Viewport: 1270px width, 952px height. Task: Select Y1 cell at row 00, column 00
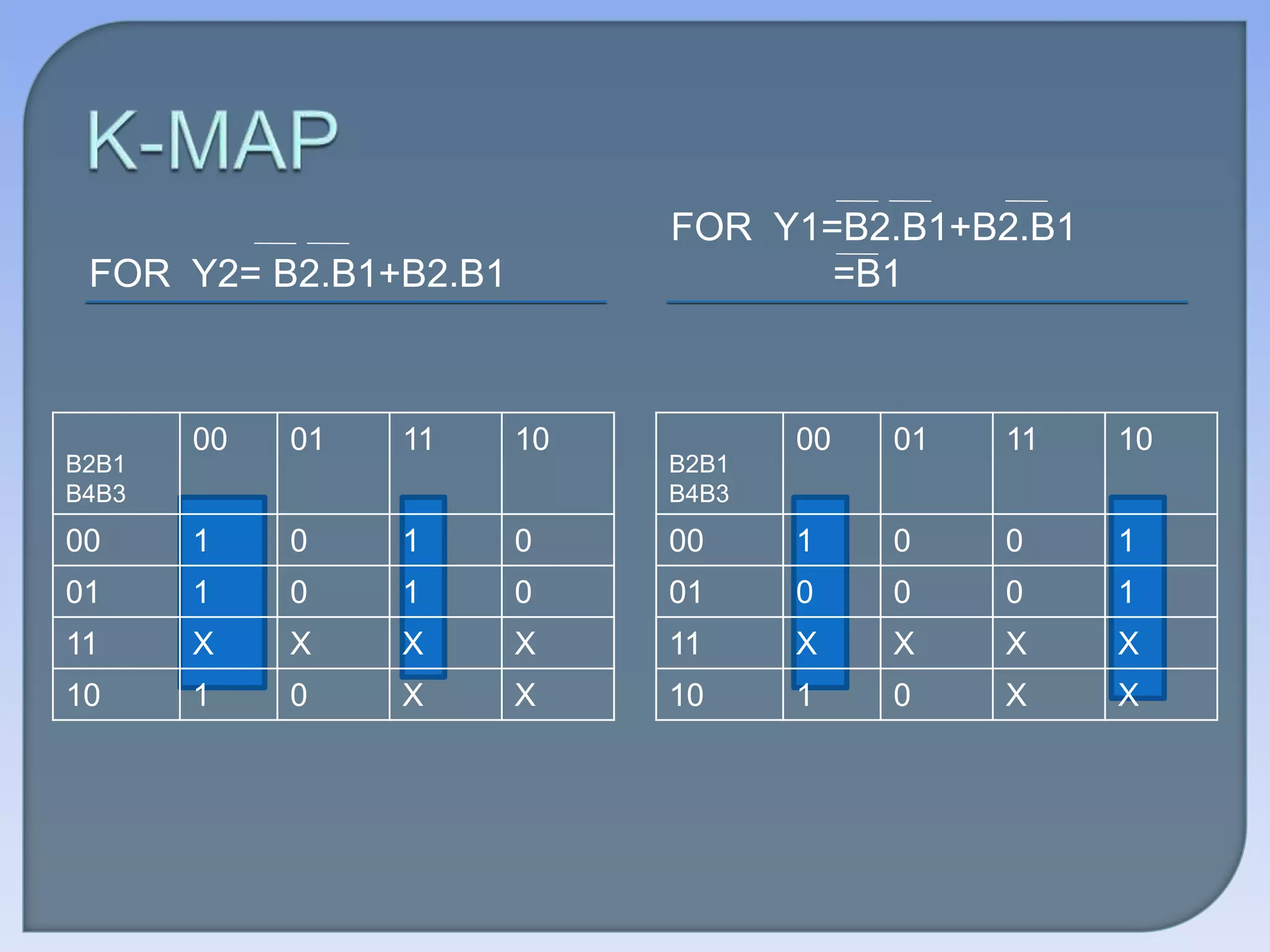point(832,540)
